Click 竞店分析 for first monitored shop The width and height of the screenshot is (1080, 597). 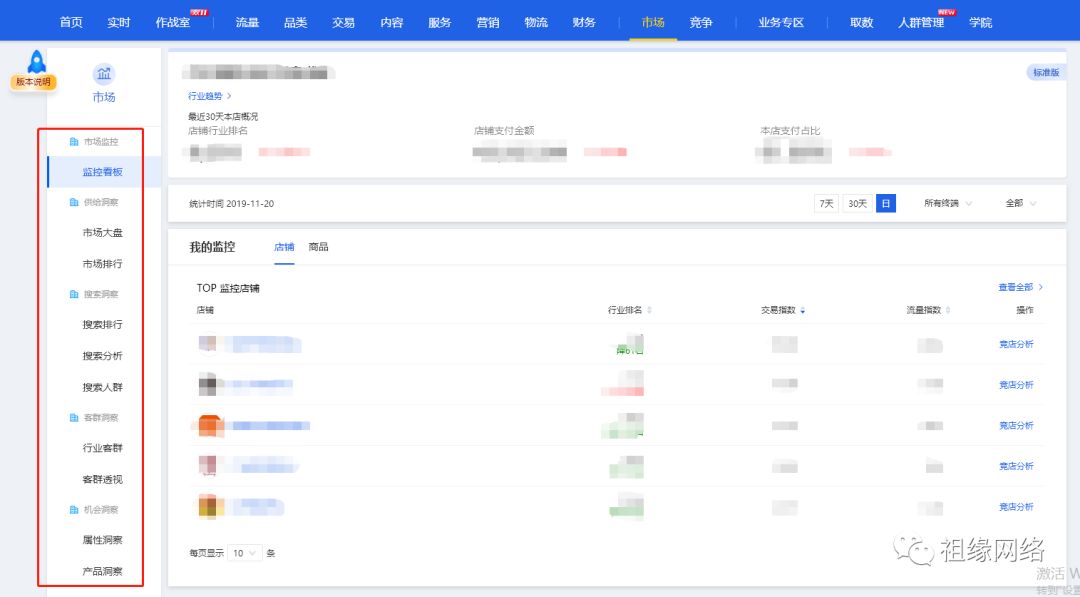[x=1016, y=344]
